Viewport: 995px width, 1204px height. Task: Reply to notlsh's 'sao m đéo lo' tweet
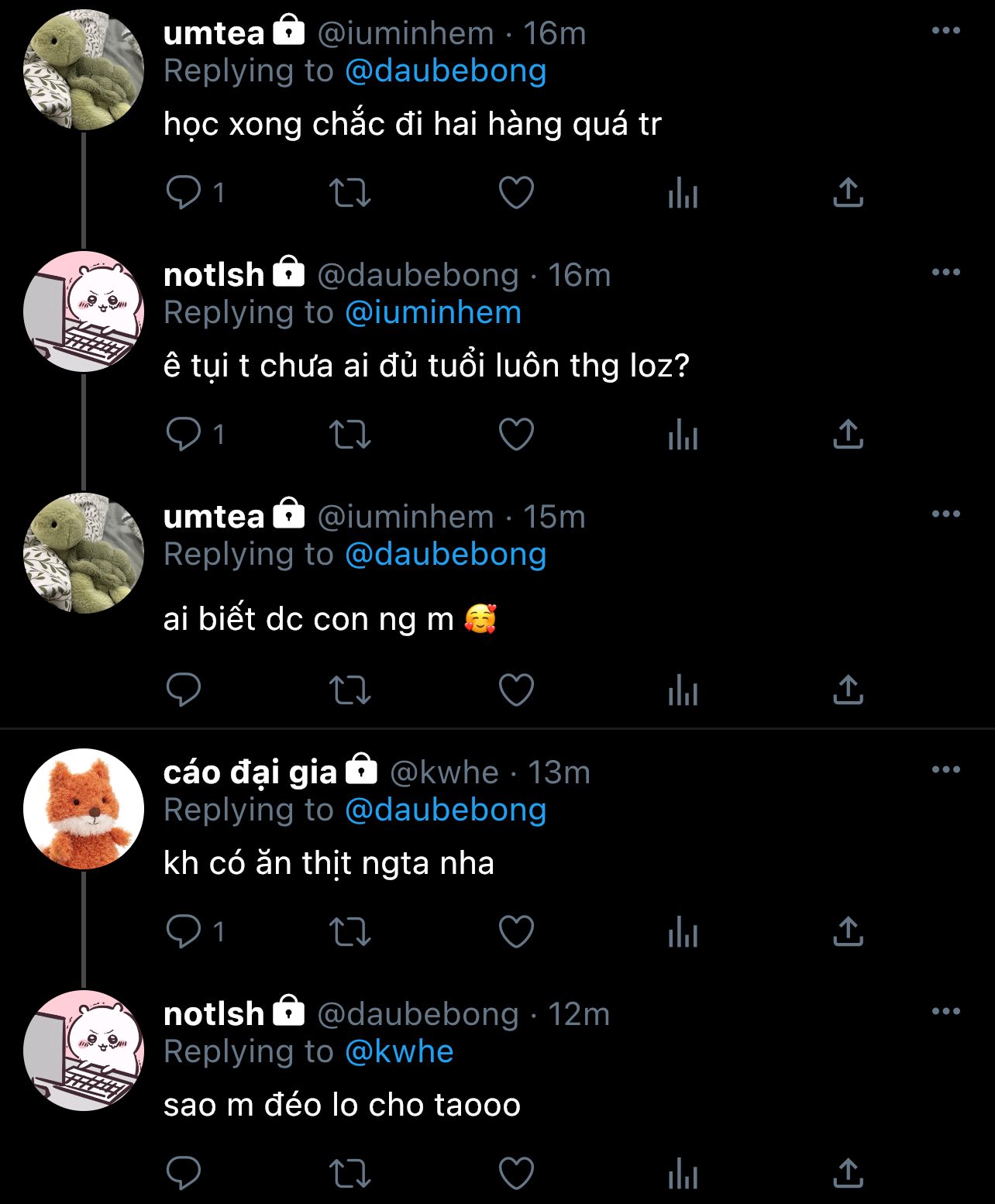click(184, 1174)
